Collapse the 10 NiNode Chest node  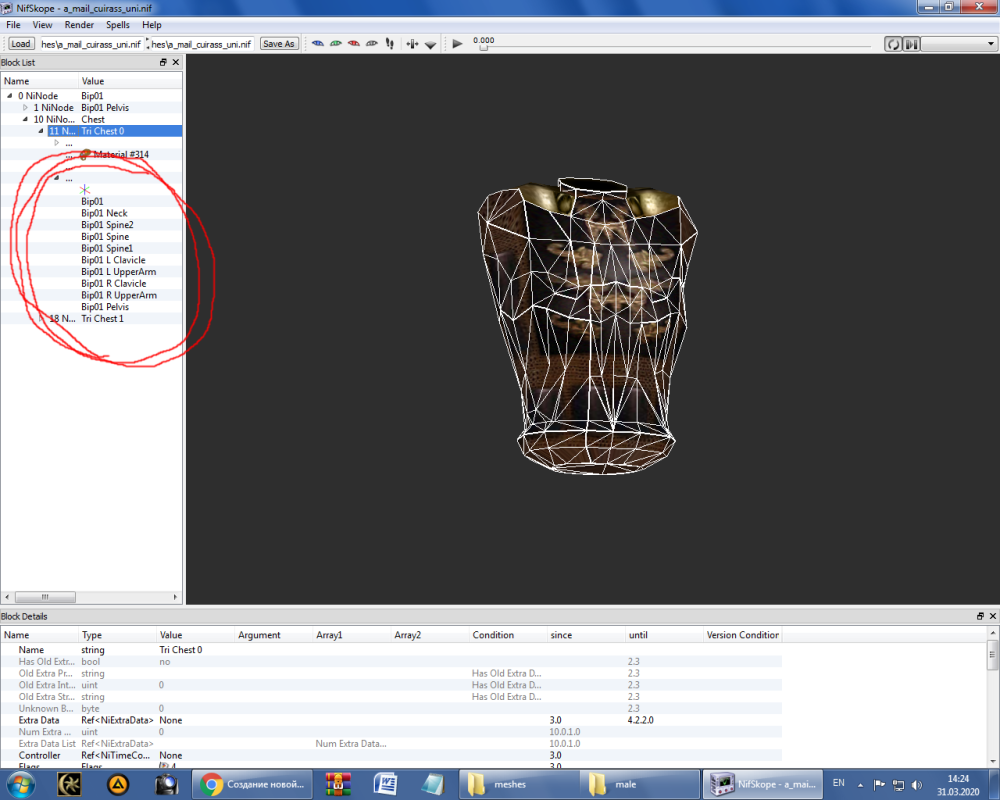(26, 119)
